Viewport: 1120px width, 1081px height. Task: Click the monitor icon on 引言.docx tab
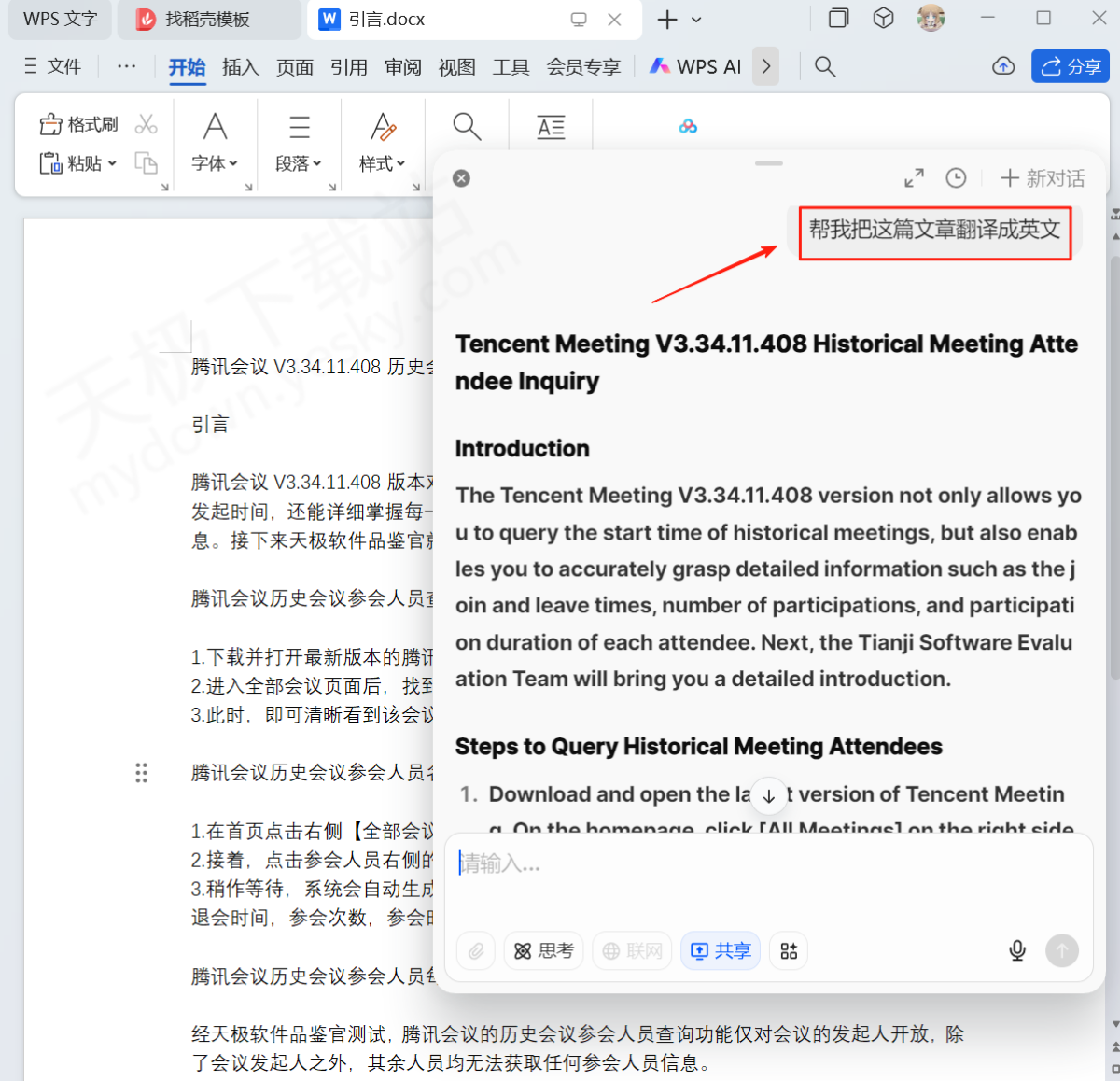point(579,20)
